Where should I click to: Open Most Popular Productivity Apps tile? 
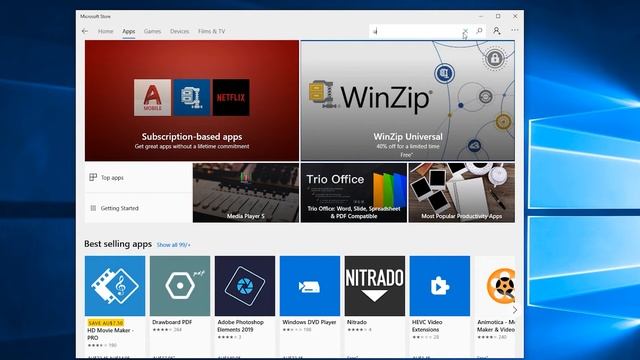click(x=462, y=193)
